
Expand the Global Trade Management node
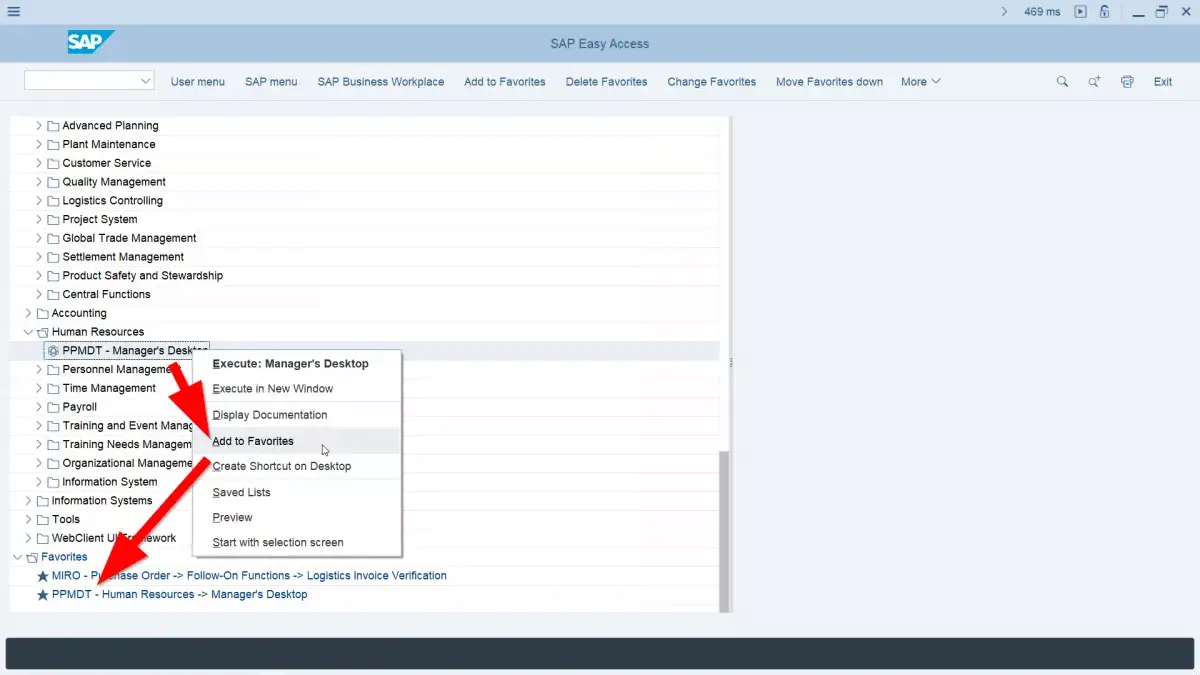pyautogui.click(x=39, y=239)
